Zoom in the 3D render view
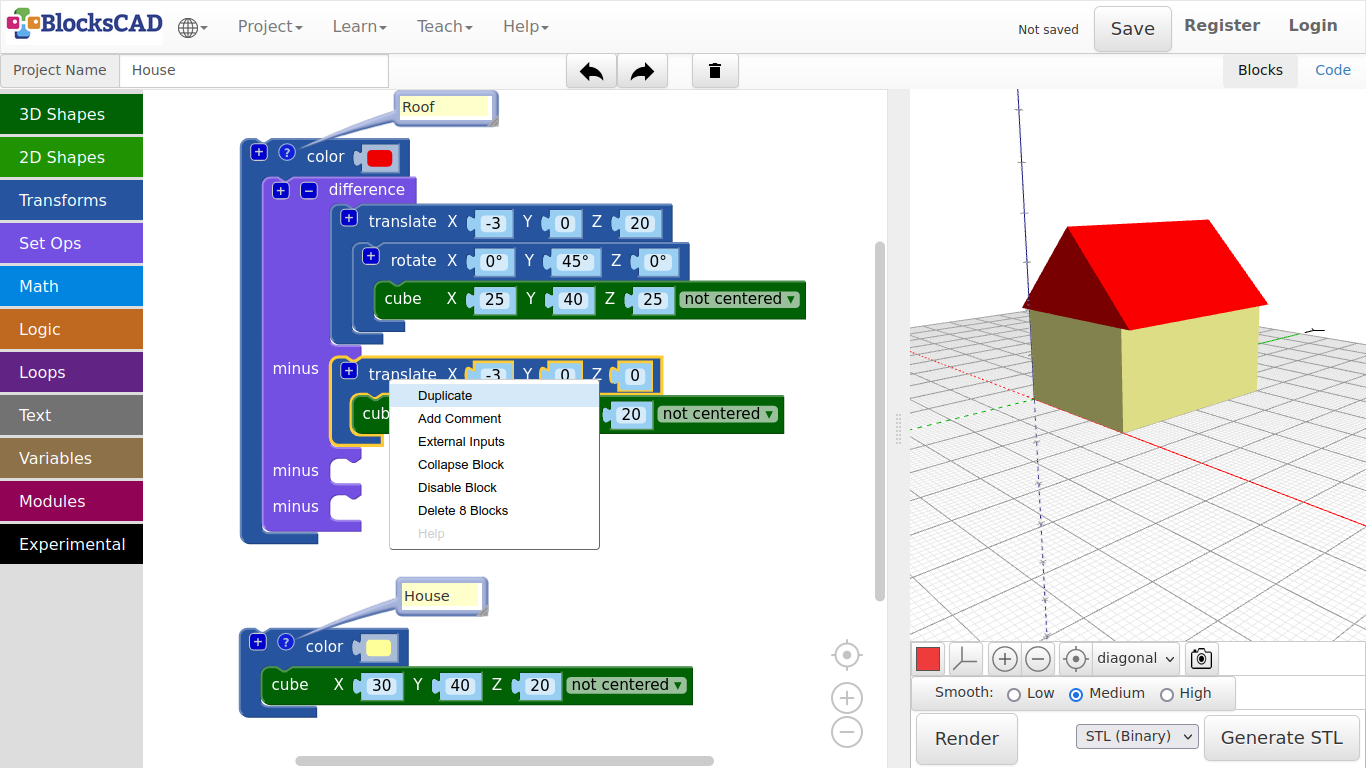This screenshot has width=1366, height=768. [1005, 659]
